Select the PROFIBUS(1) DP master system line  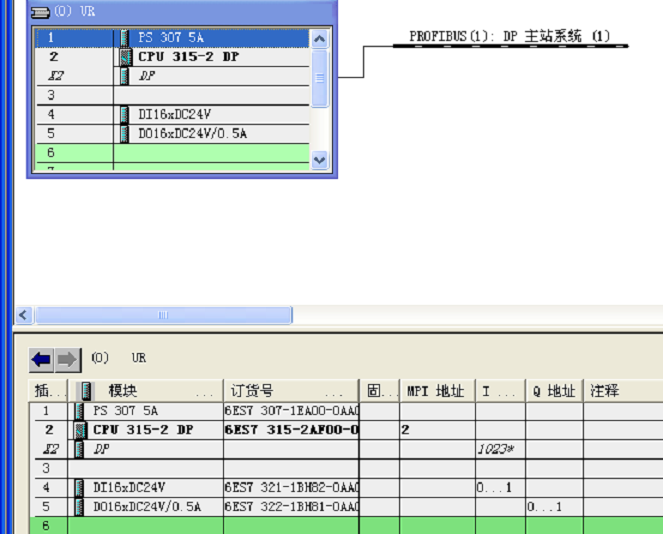tap(510, 46)
